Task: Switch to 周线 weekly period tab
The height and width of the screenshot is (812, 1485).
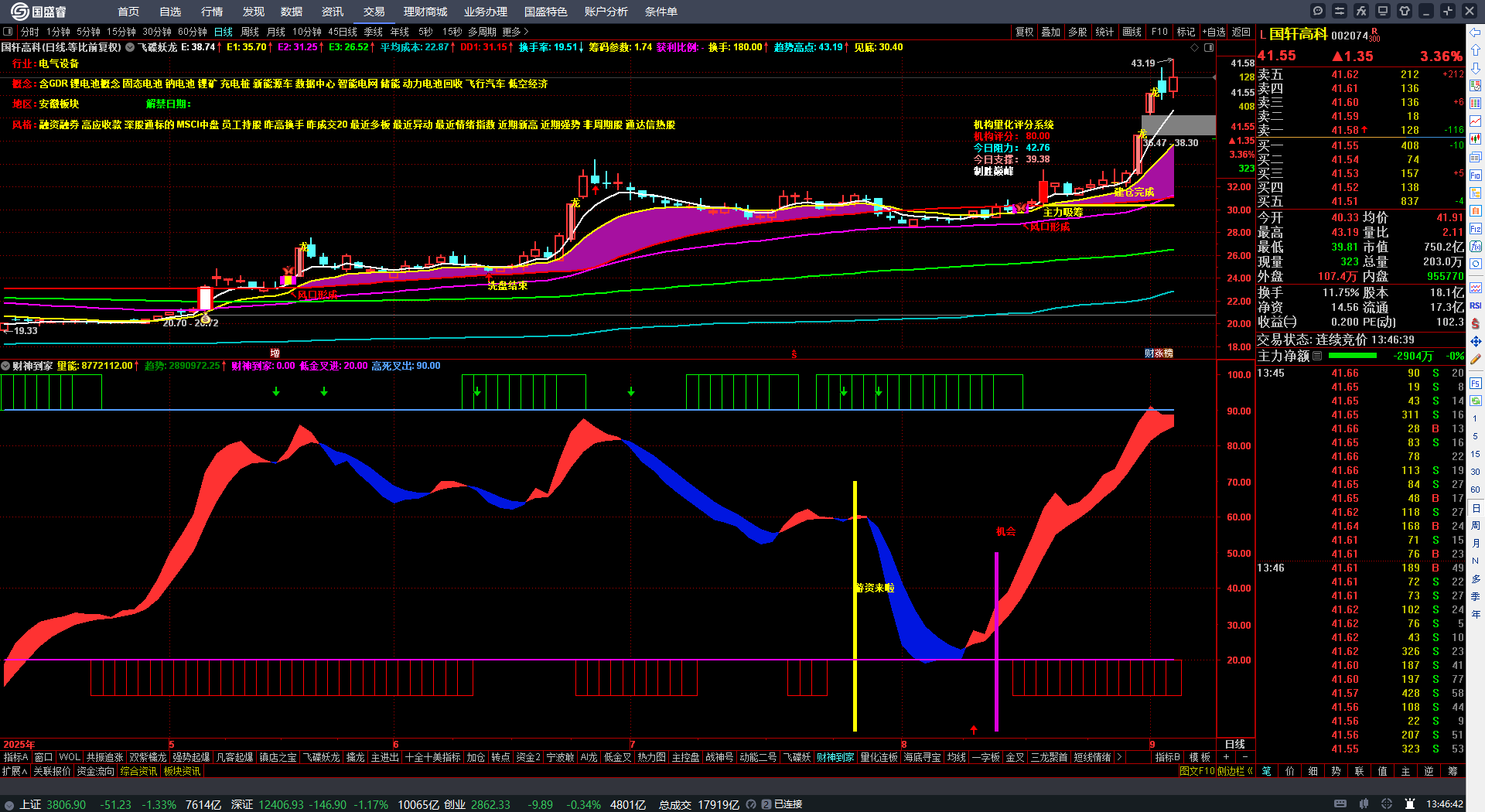Action: coord(250,32)
